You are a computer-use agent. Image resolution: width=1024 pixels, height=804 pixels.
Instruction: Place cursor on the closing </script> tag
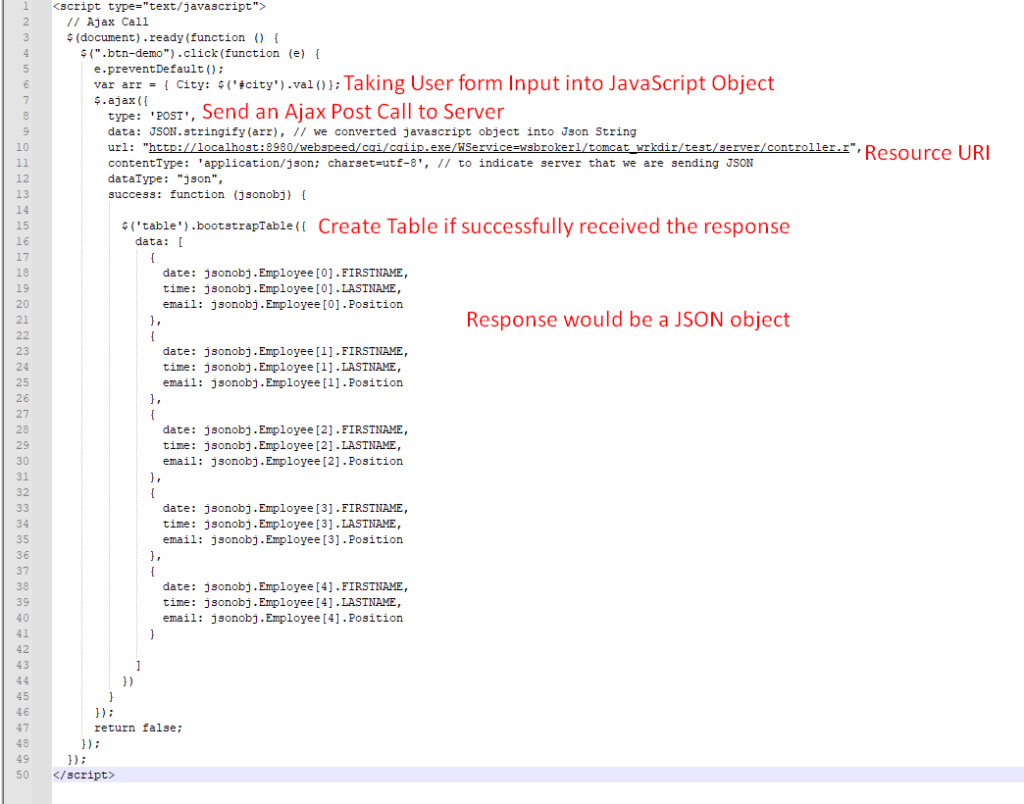click(83, 775)
